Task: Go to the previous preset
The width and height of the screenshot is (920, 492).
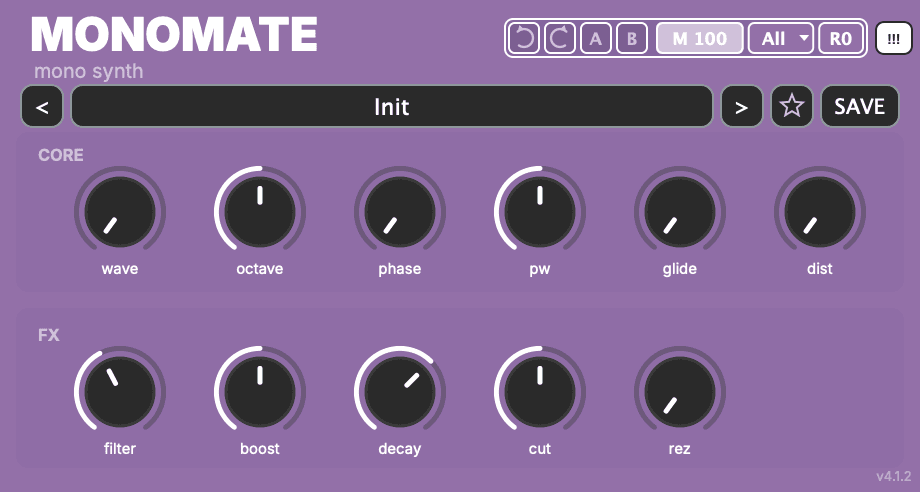Action: (x=42, y=106)
